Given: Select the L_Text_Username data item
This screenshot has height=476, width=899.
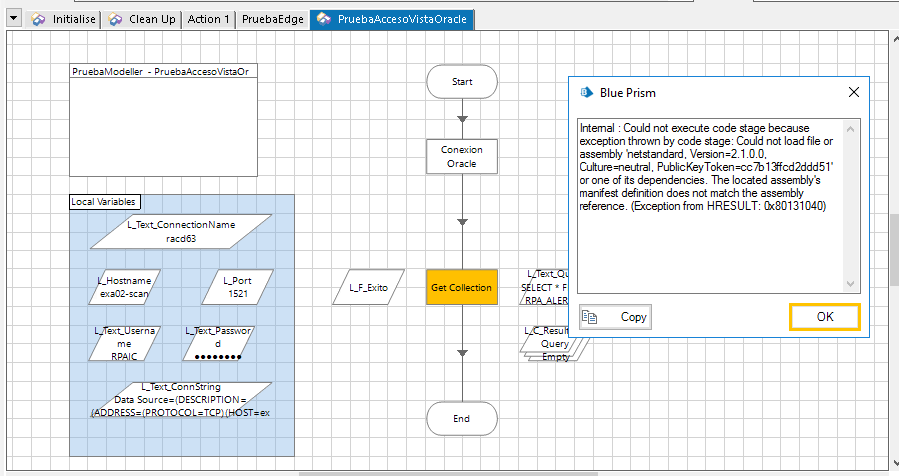Looking at the screenshot, I should pyautogui.click(x=124, y=344).
